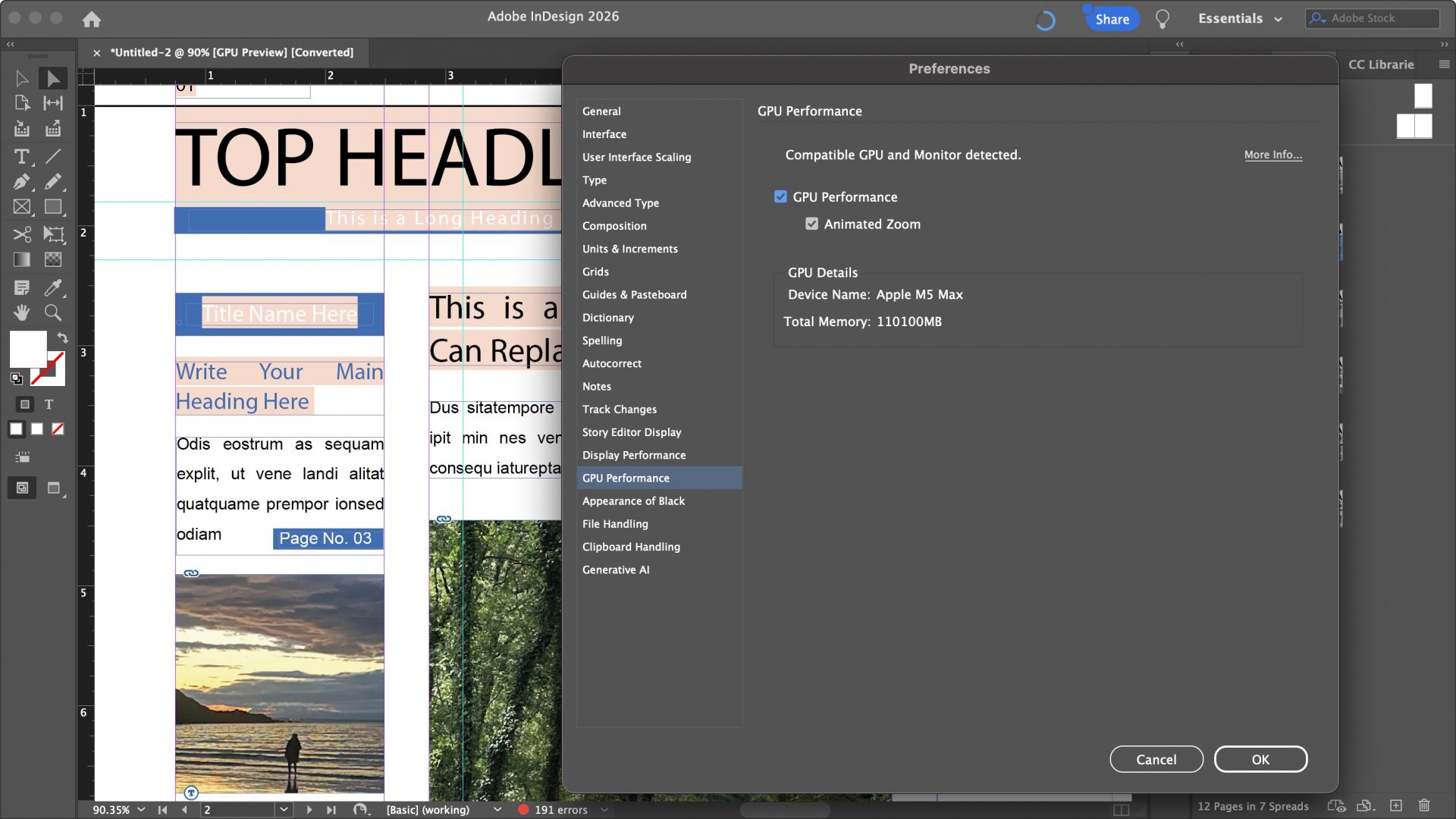Select the Eyedropper tool
This screenshot has height=819, width=1456.
click(x=52, y=287)
